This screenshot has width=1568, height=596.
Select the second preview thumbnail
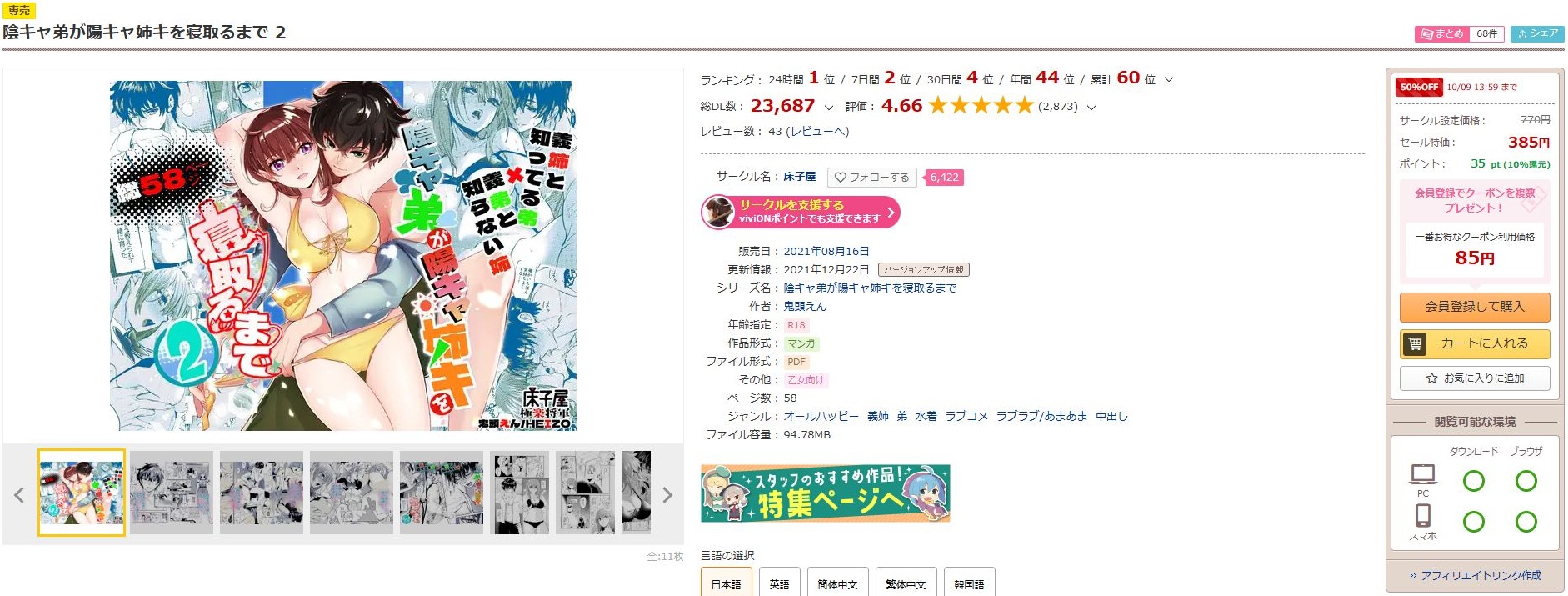(x=172, y=493)
